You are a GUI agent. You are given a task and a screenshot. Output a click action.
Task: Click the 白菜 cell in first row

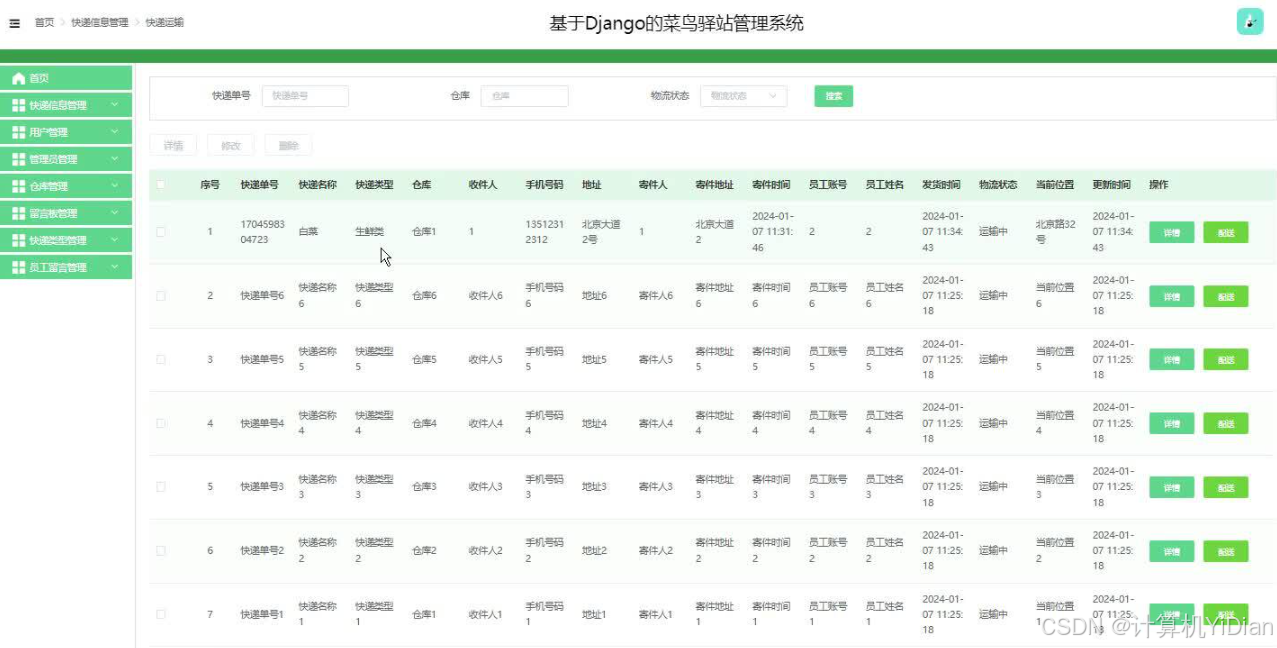[308, 232]
